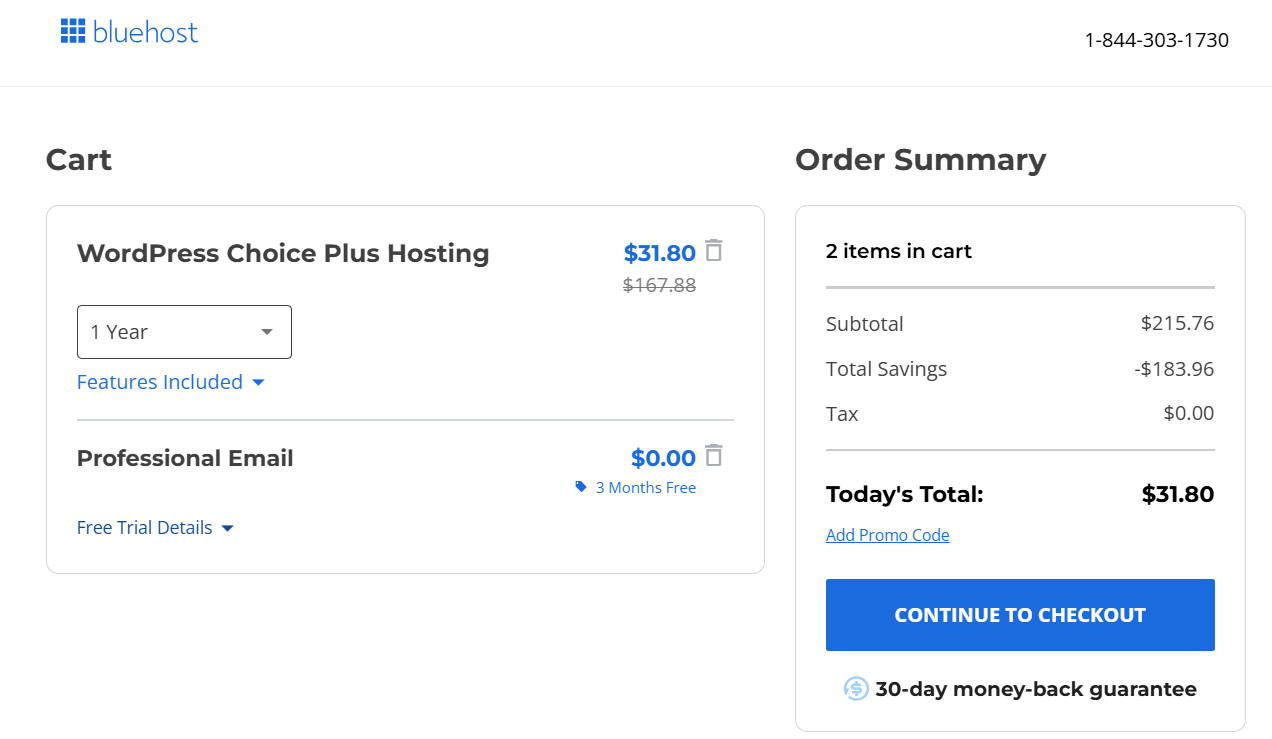Click the Bluehost logo
The height and width of the screenshot is (739, 1272).
click(x=129, y=32)
